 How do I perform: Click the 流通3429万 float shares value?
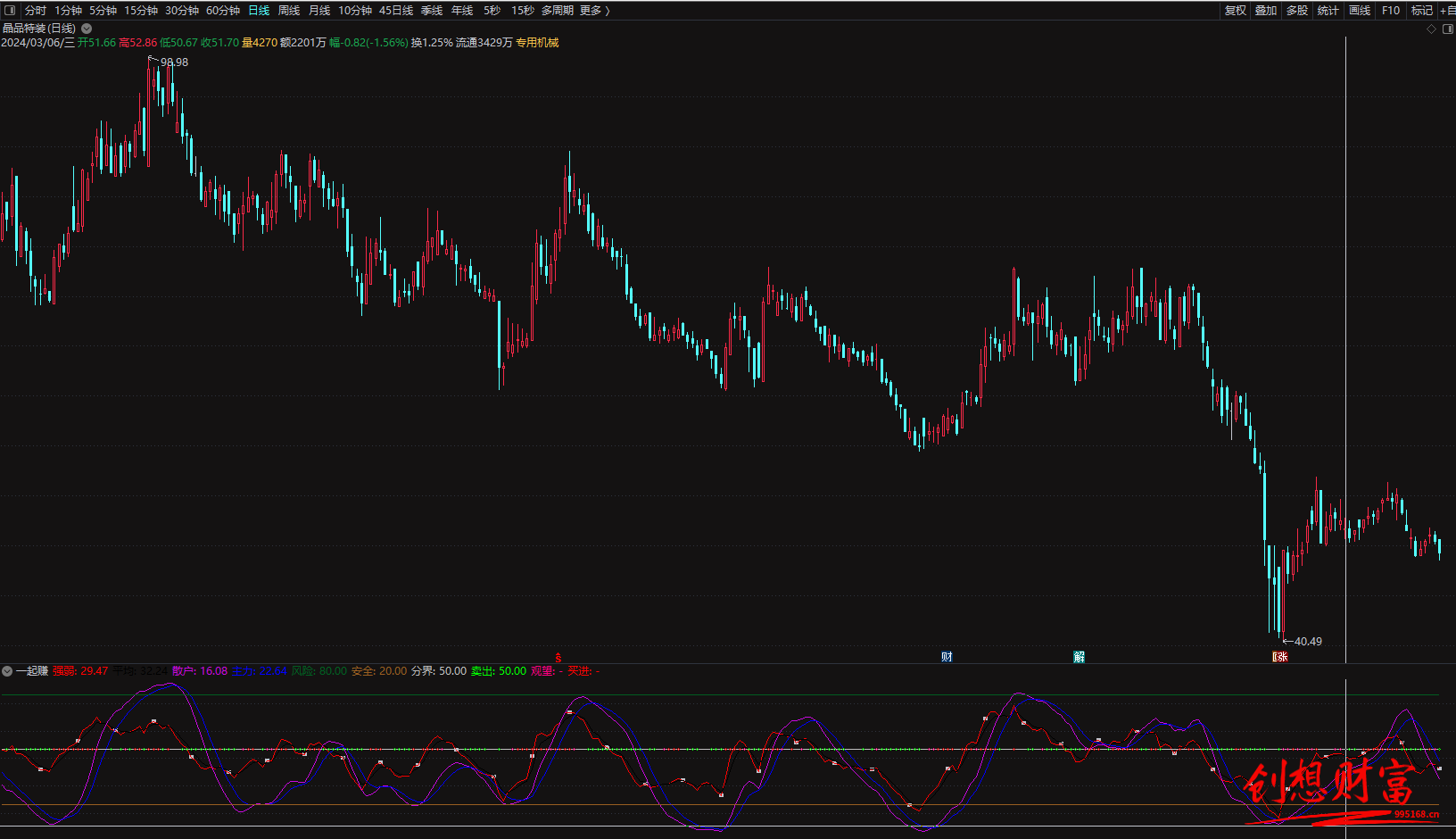tap(484, 43)
